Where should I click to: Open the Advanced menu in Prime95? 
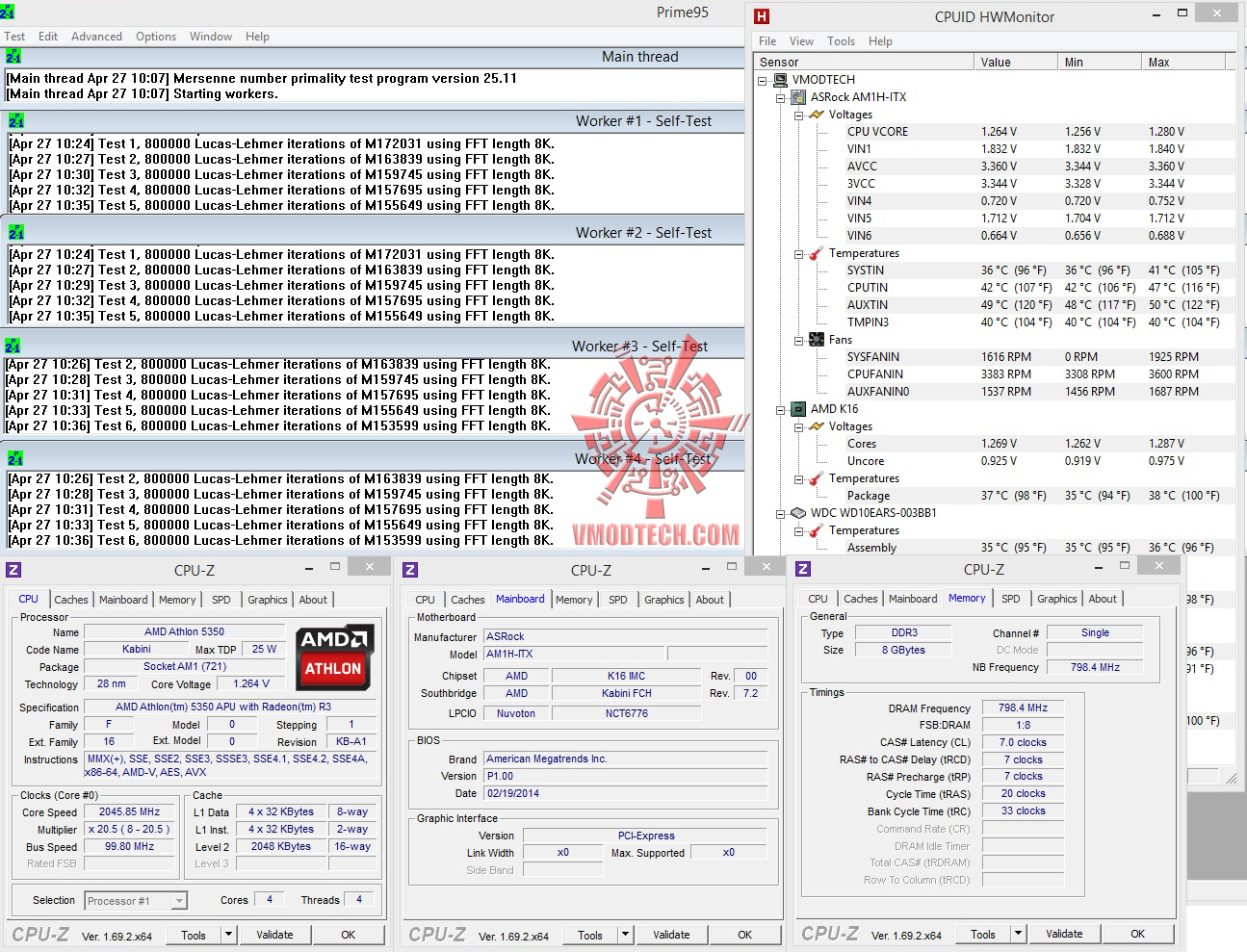click(x=96, y=37)
